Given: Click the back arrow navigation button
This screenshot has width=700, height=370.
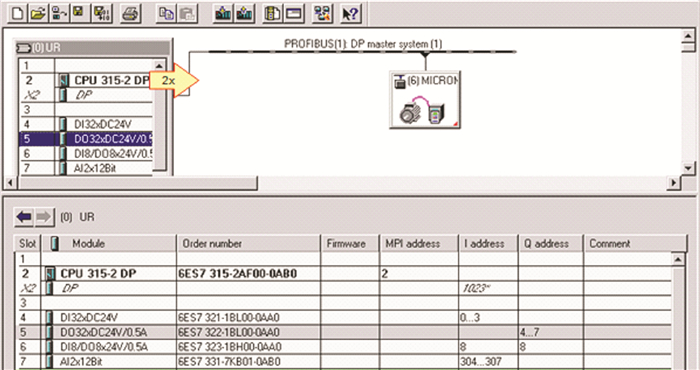Looking at the screenshot, I should click(x=24, y=217).
